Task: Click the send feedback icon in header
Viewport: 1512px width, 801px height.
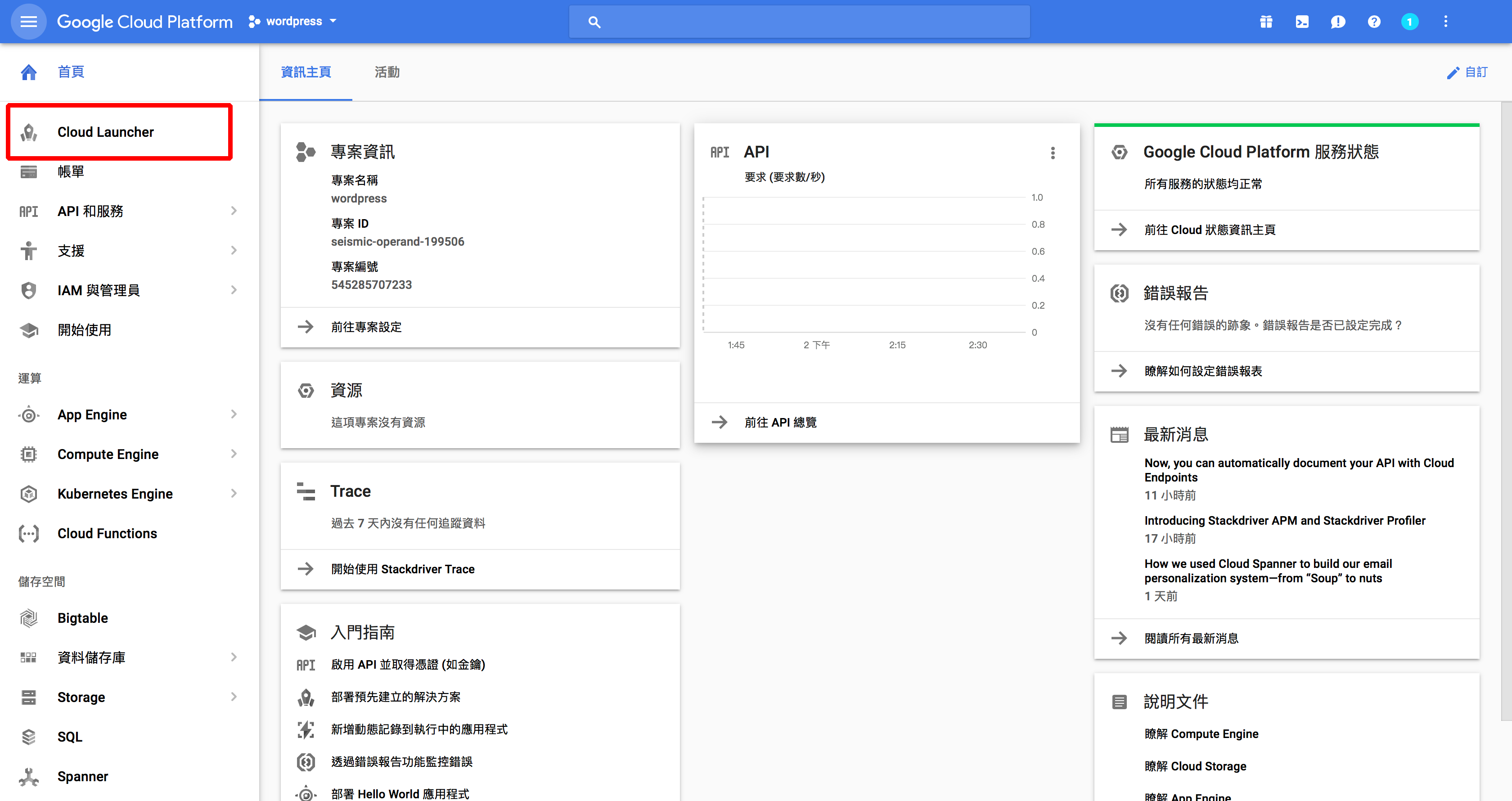Action: (x=1338, y=22)
